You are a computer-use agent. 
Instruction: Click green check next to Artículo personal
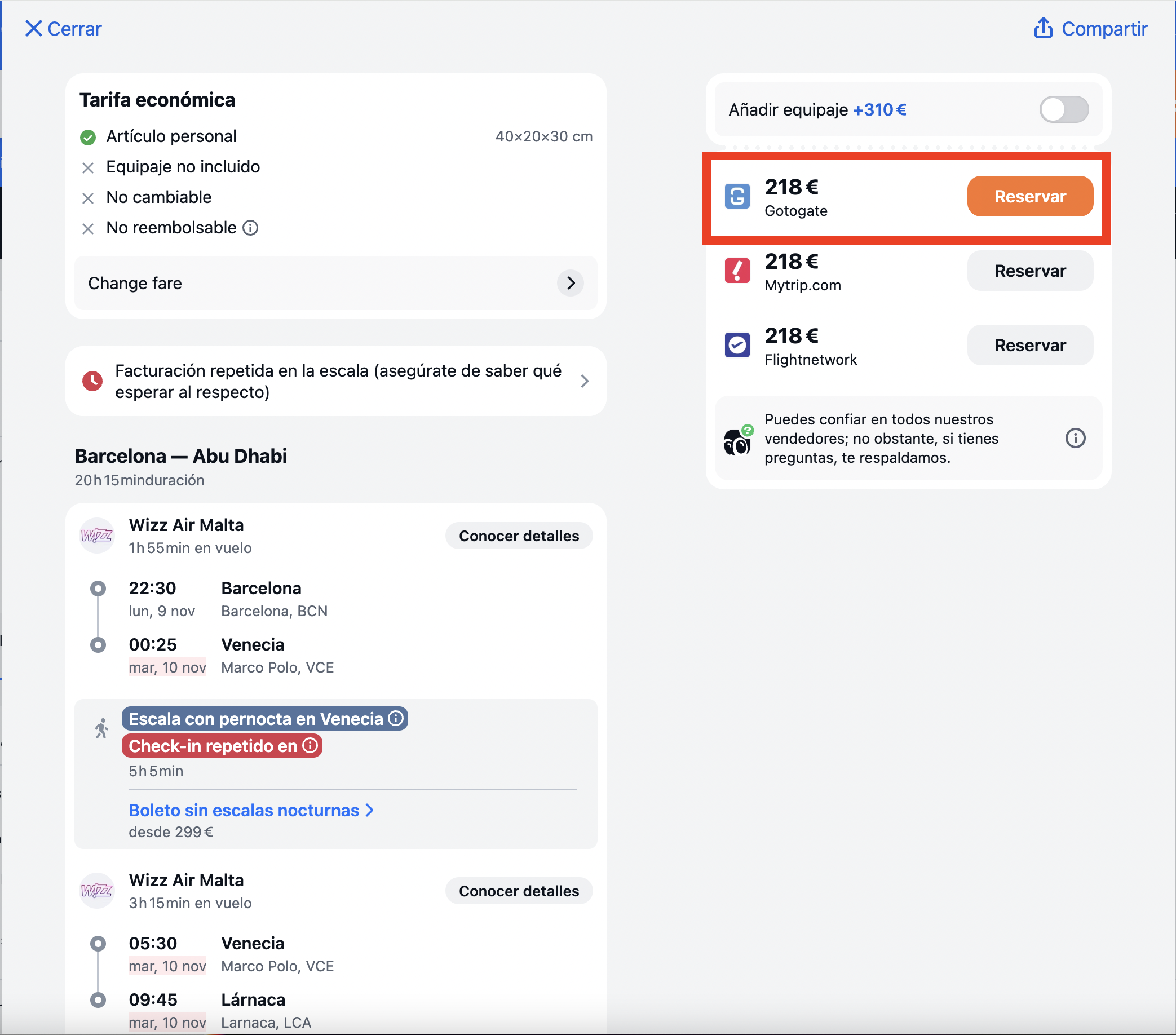(87, 137)
